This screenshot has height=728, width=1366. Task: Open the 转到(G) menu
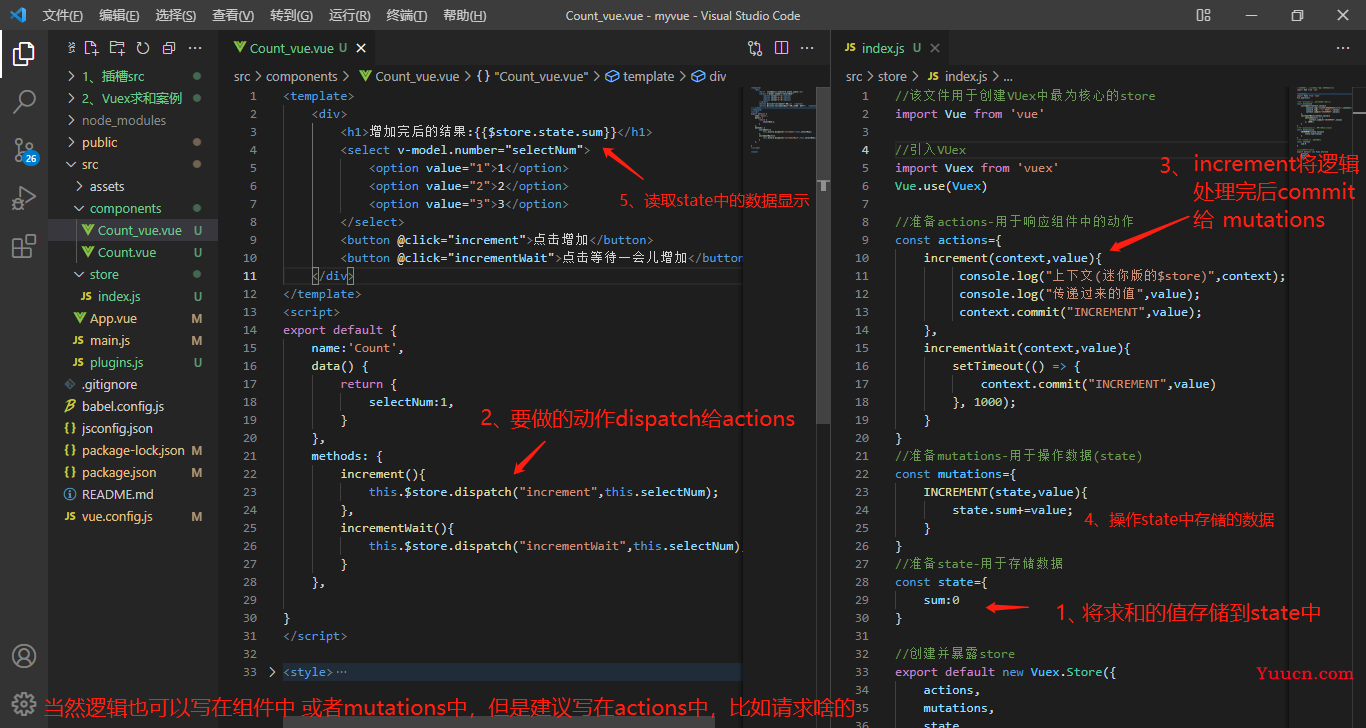(x=291, y=16)
